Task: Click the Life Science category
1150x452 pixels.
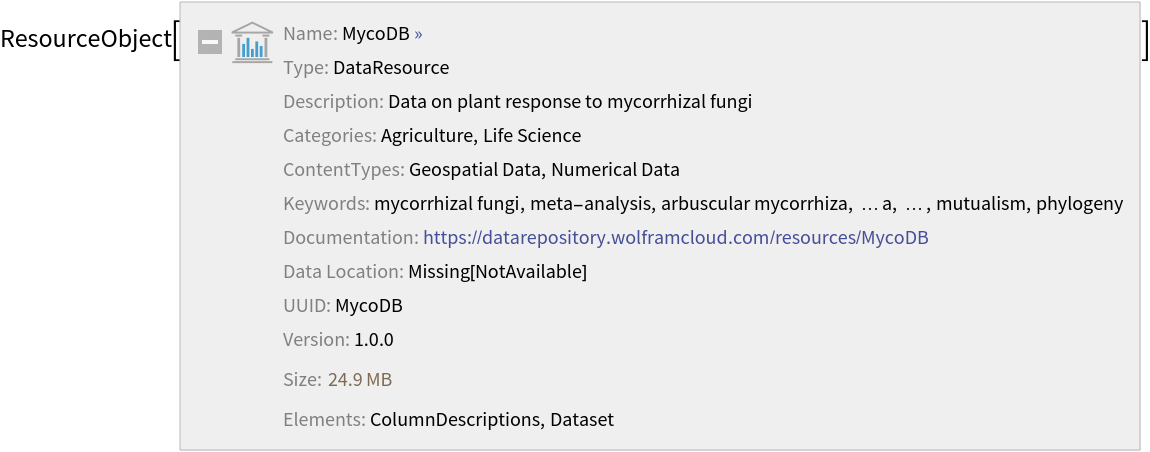Action: tap(532, 136)
